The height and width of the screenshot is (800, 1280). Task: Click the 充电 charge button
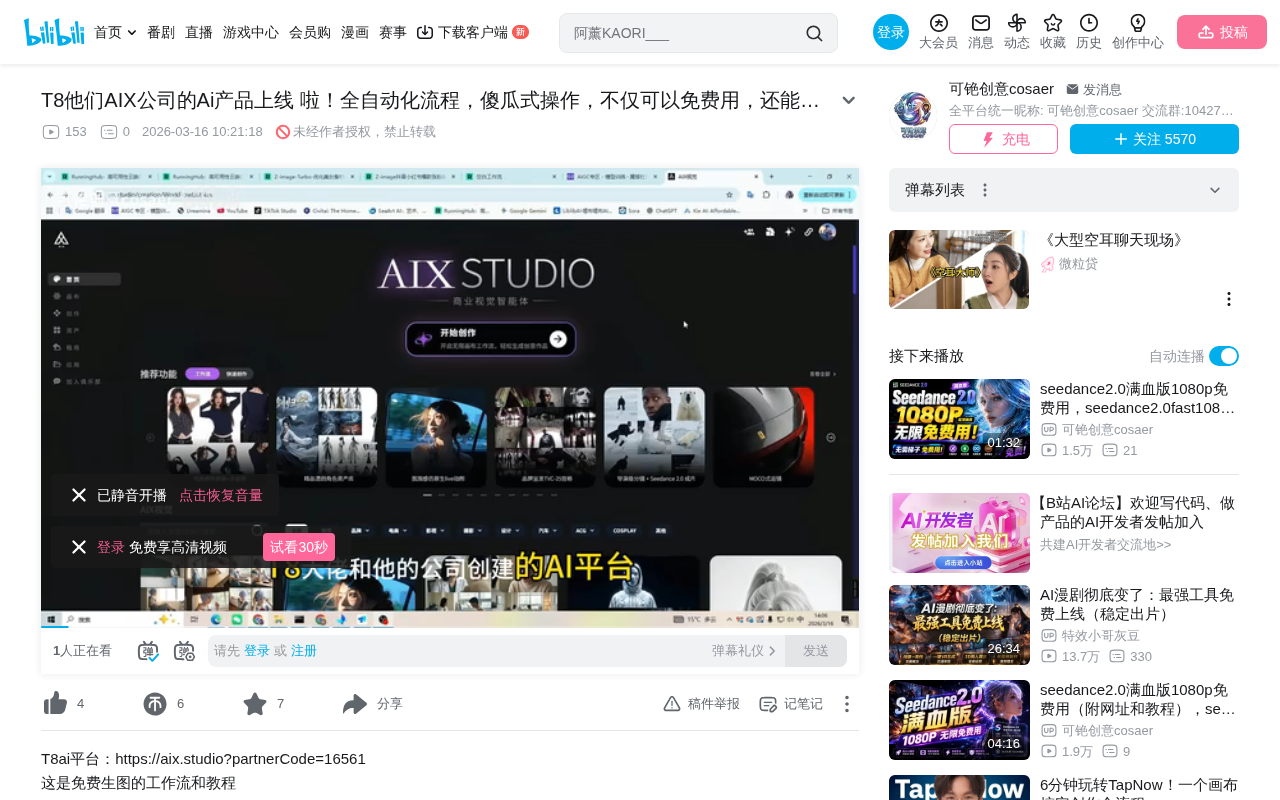[1003, 139]
